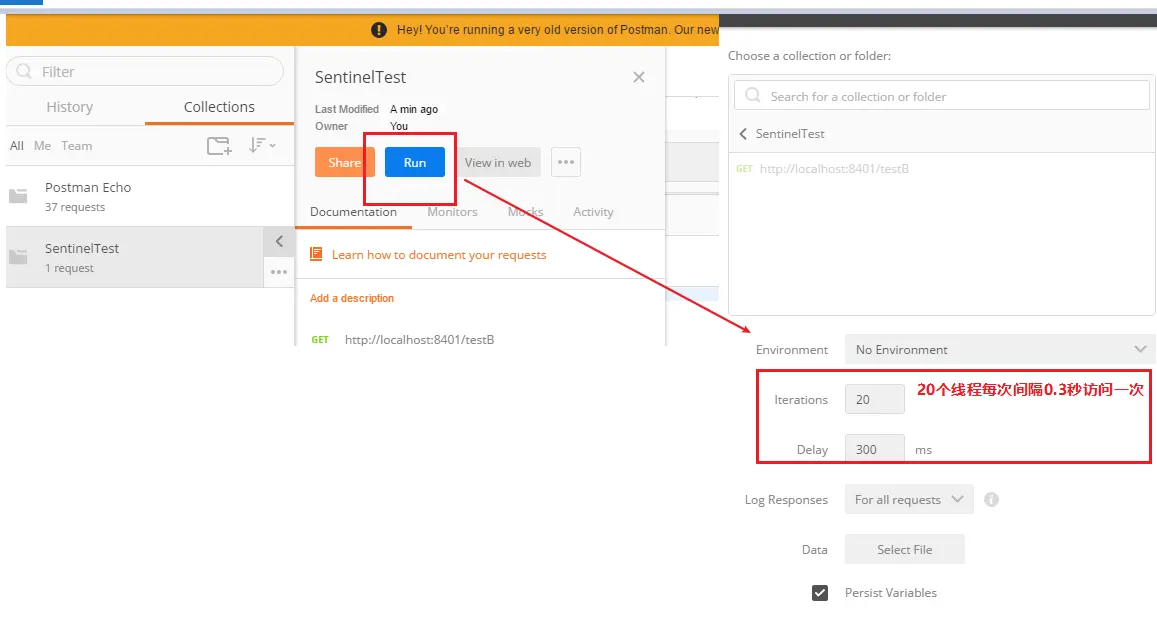1157x644 pixels.
Task: Open the Activity tab
Action: [593, 212]
